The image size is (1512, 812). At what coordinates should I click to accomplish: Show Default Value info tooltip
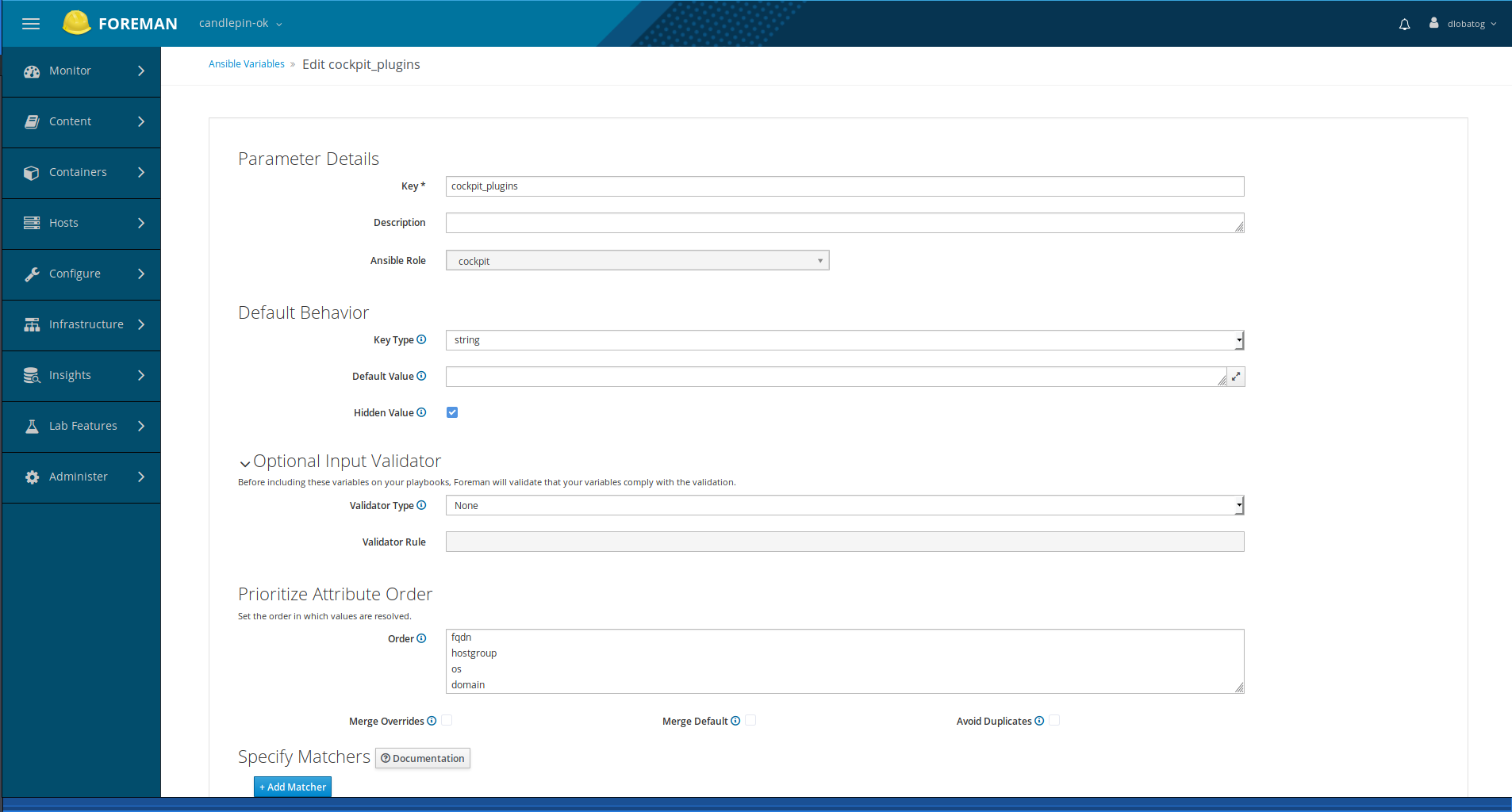[421, 376]
